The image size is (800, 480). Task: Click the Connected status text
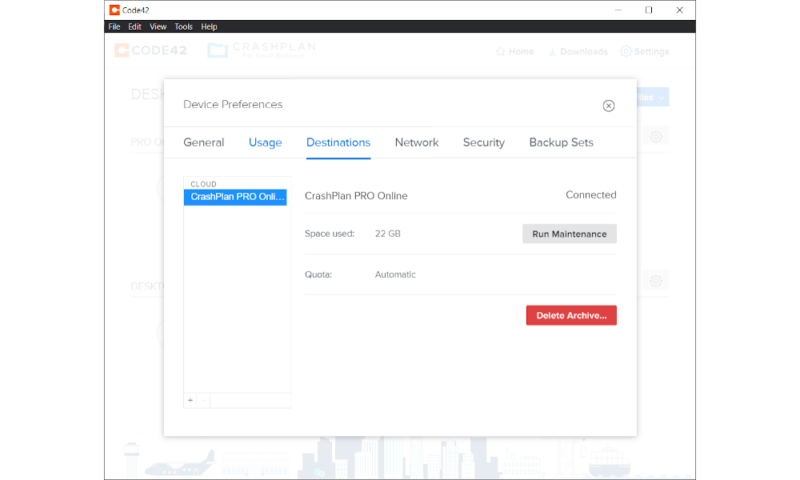click(x=591, y=195)
